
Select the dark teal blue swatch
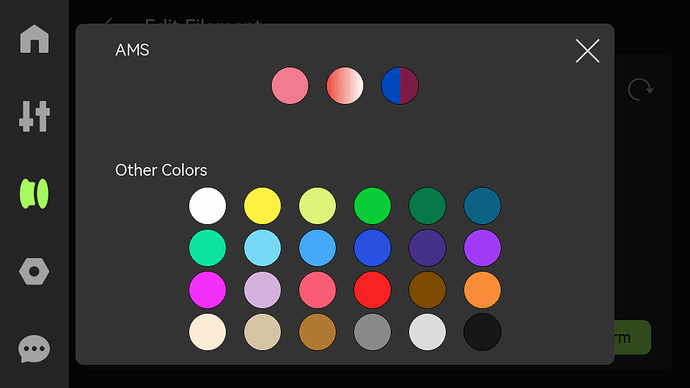point(482,206)
